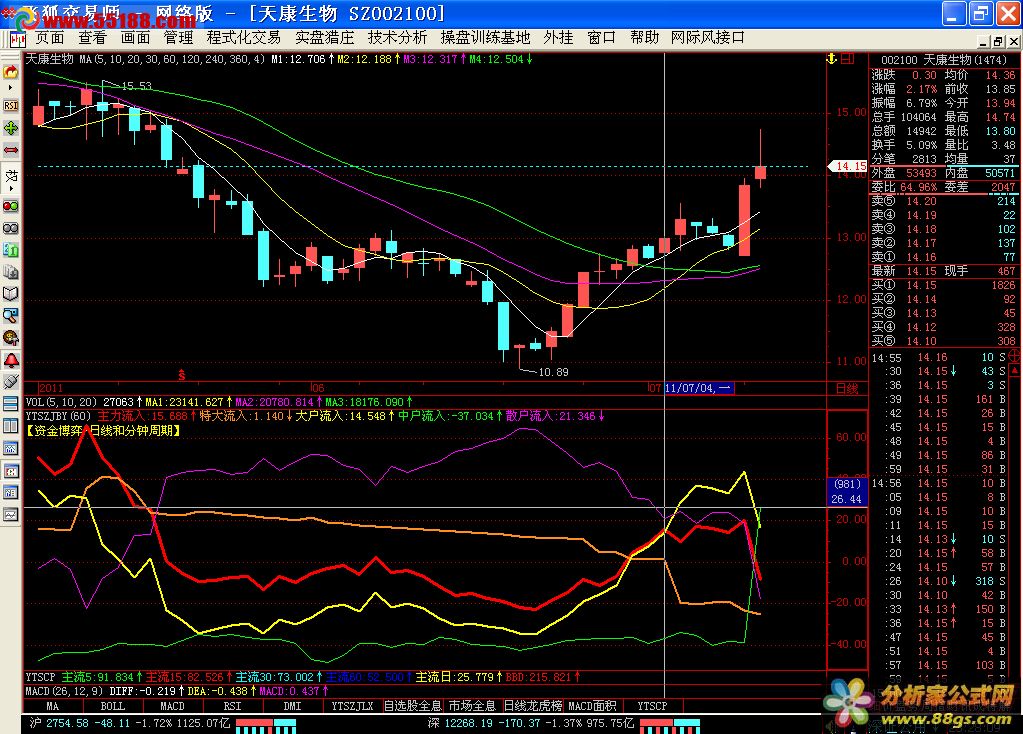Click the 11/07/04 date cursor label
The image size is (1023, 734).
click(x=699, y=388)
